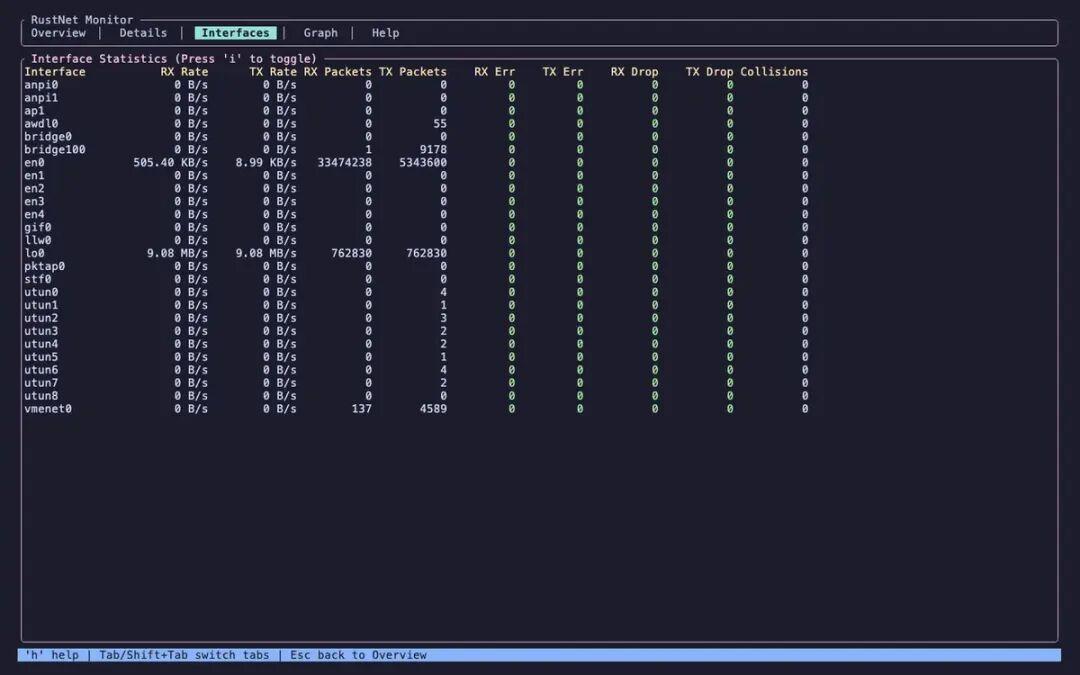This screenshot has width=1080, height=675.
Task: Select the anpi1 interface row
Action: [x=416, y=98]
